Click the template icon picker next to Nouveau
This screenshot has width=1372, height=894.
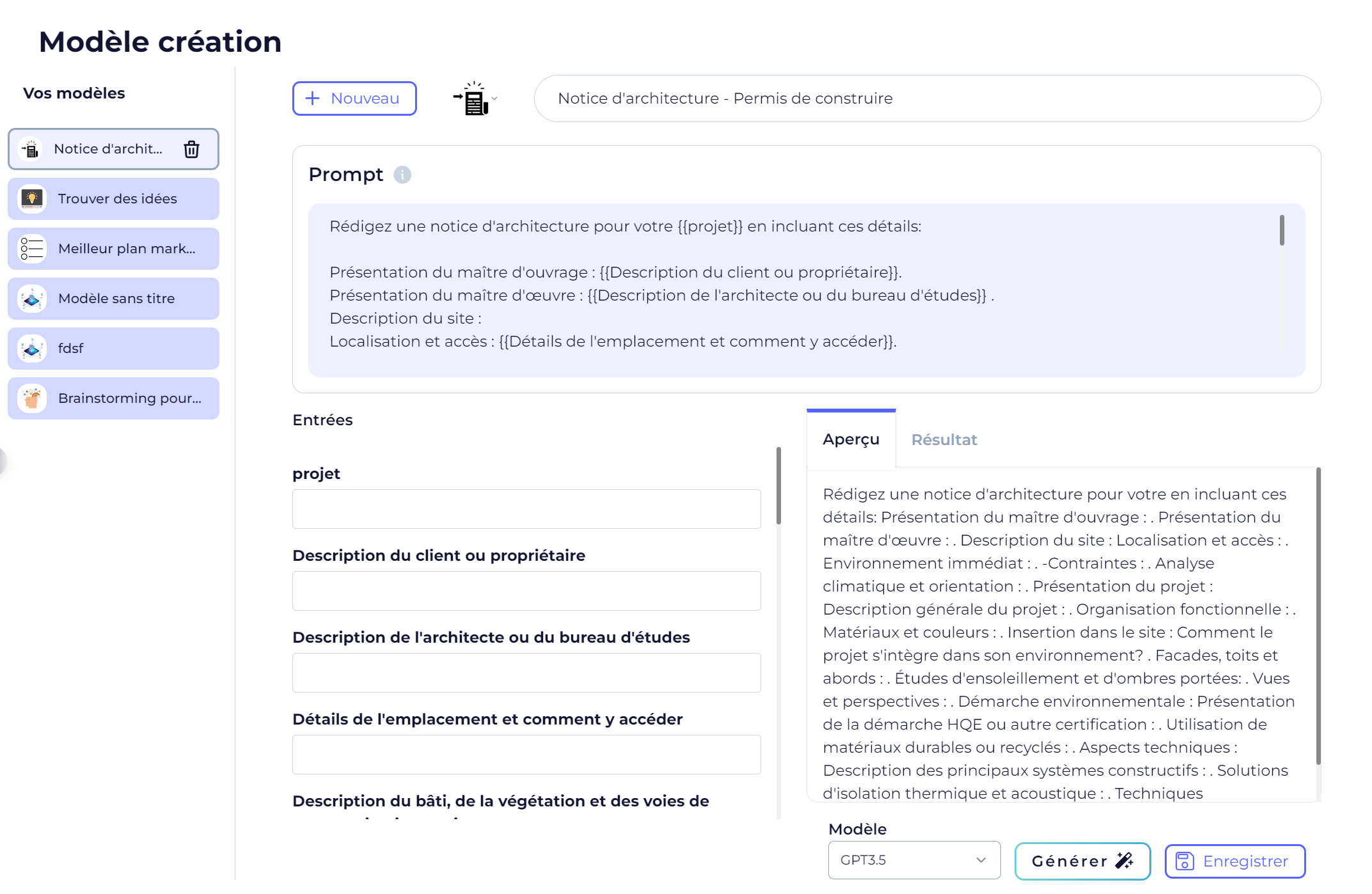(473, 99)
